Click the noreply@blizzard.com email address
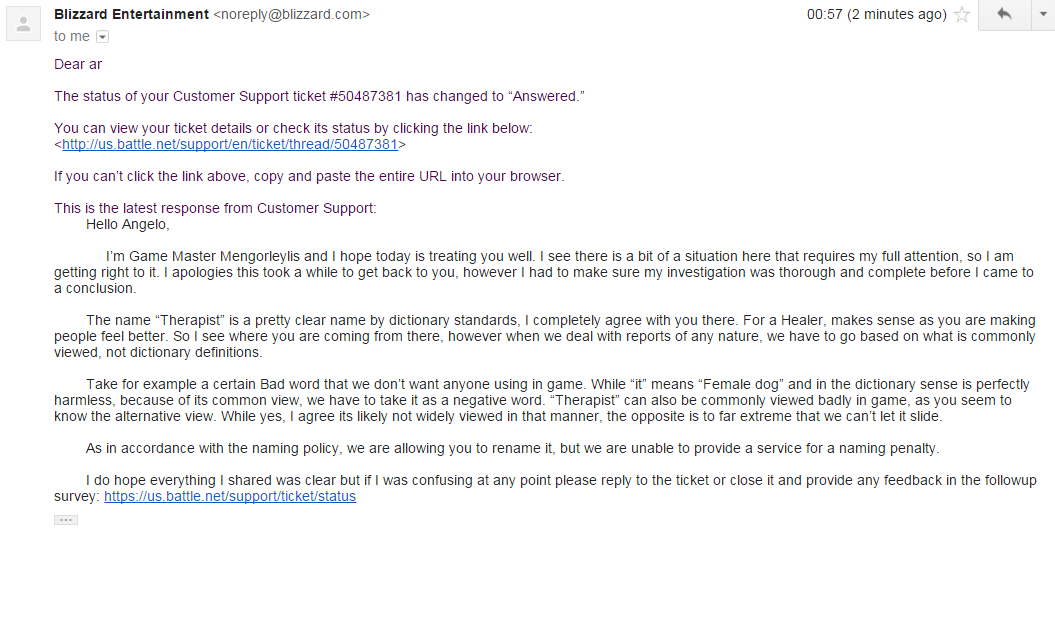 click(x=291, y=14)
